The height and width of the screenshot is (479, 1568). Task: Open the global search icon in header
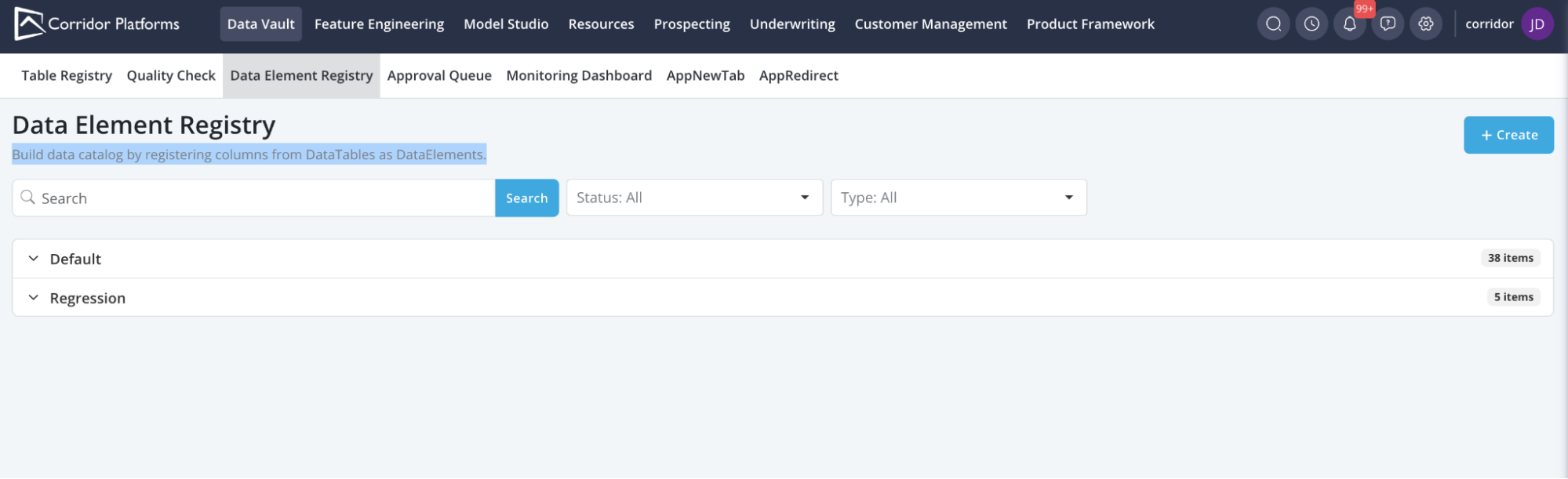(1274, 24)
